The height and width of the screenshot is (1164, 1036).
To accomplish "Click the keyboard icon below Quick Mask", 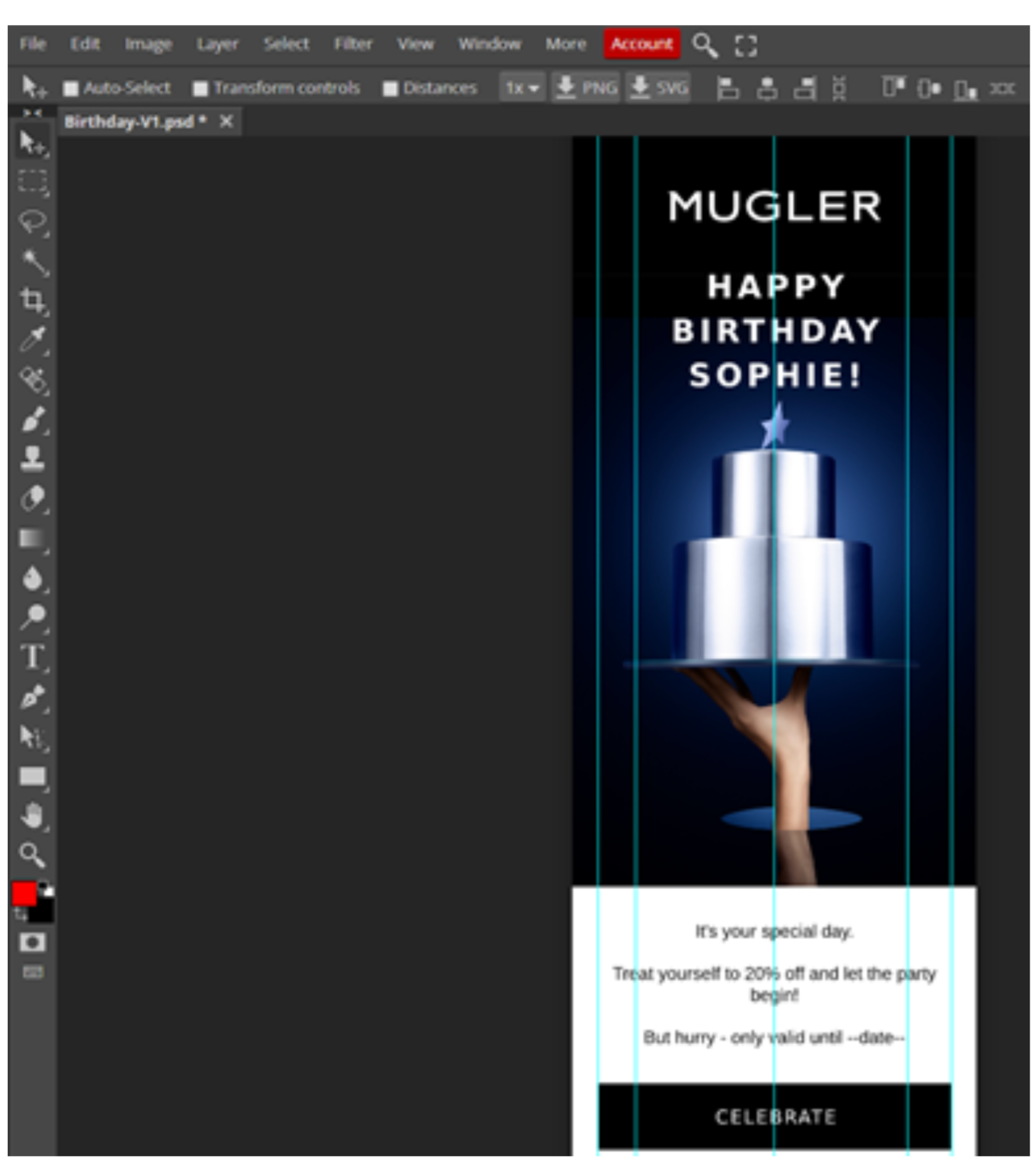I will click(x=32, y=972).
